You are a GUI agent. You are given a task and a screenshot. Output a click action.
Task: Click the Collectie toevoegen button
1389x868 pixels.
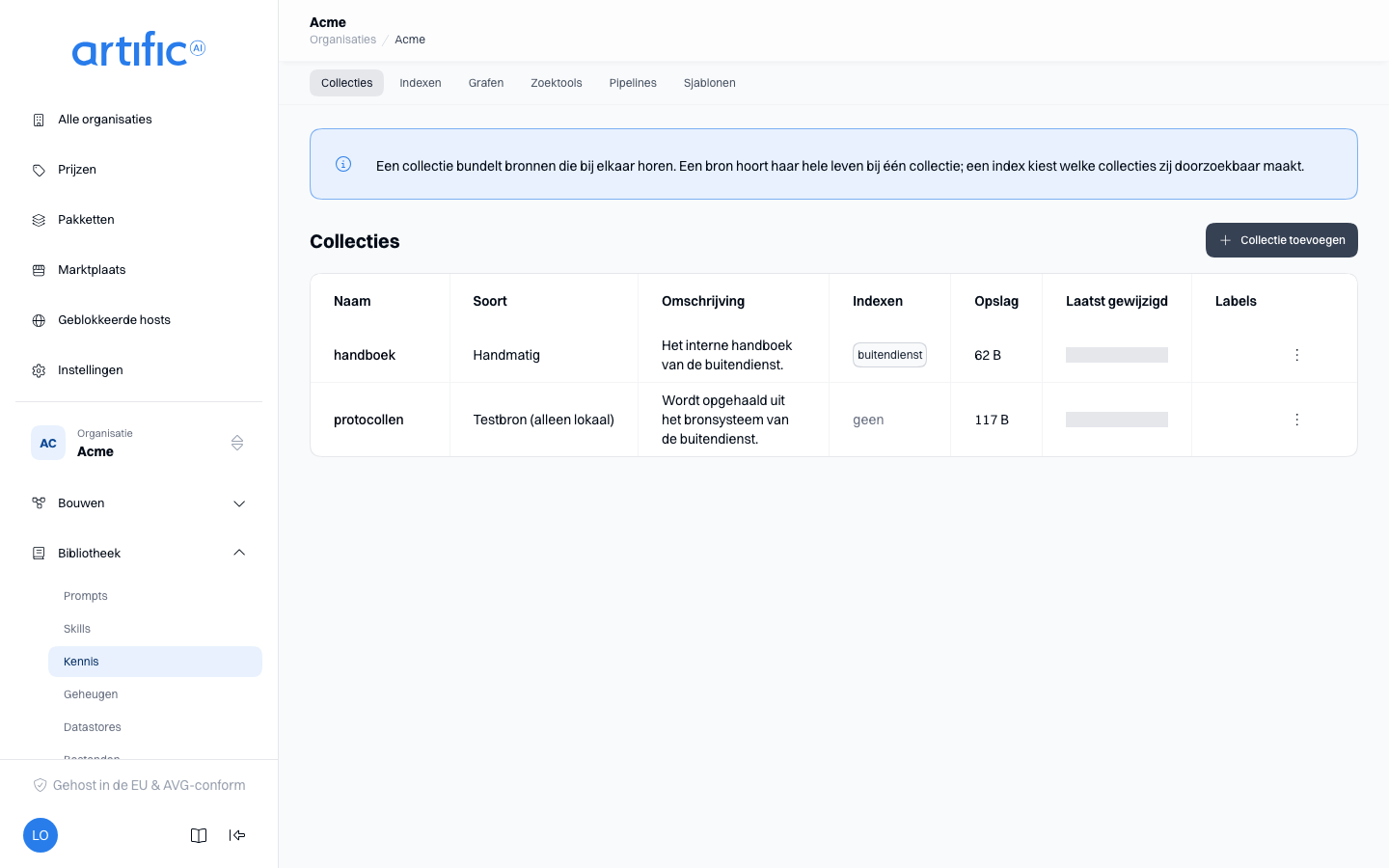[x=1282, y=240]
